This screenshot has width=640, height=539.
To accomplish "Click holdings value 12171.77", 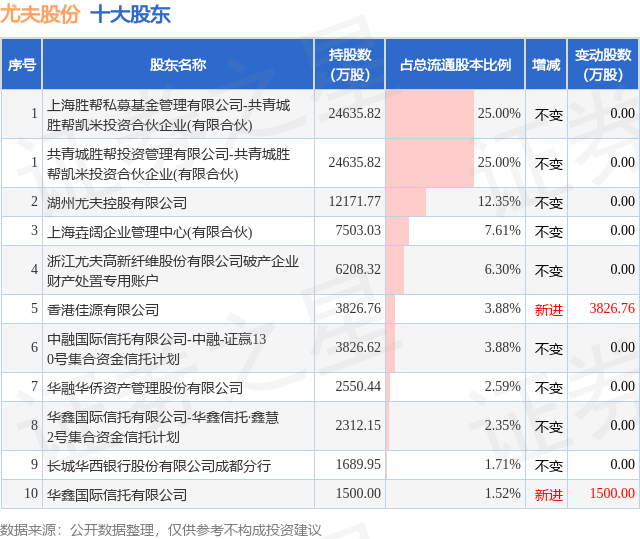I will pyautogui.click(x=355, y=202).
